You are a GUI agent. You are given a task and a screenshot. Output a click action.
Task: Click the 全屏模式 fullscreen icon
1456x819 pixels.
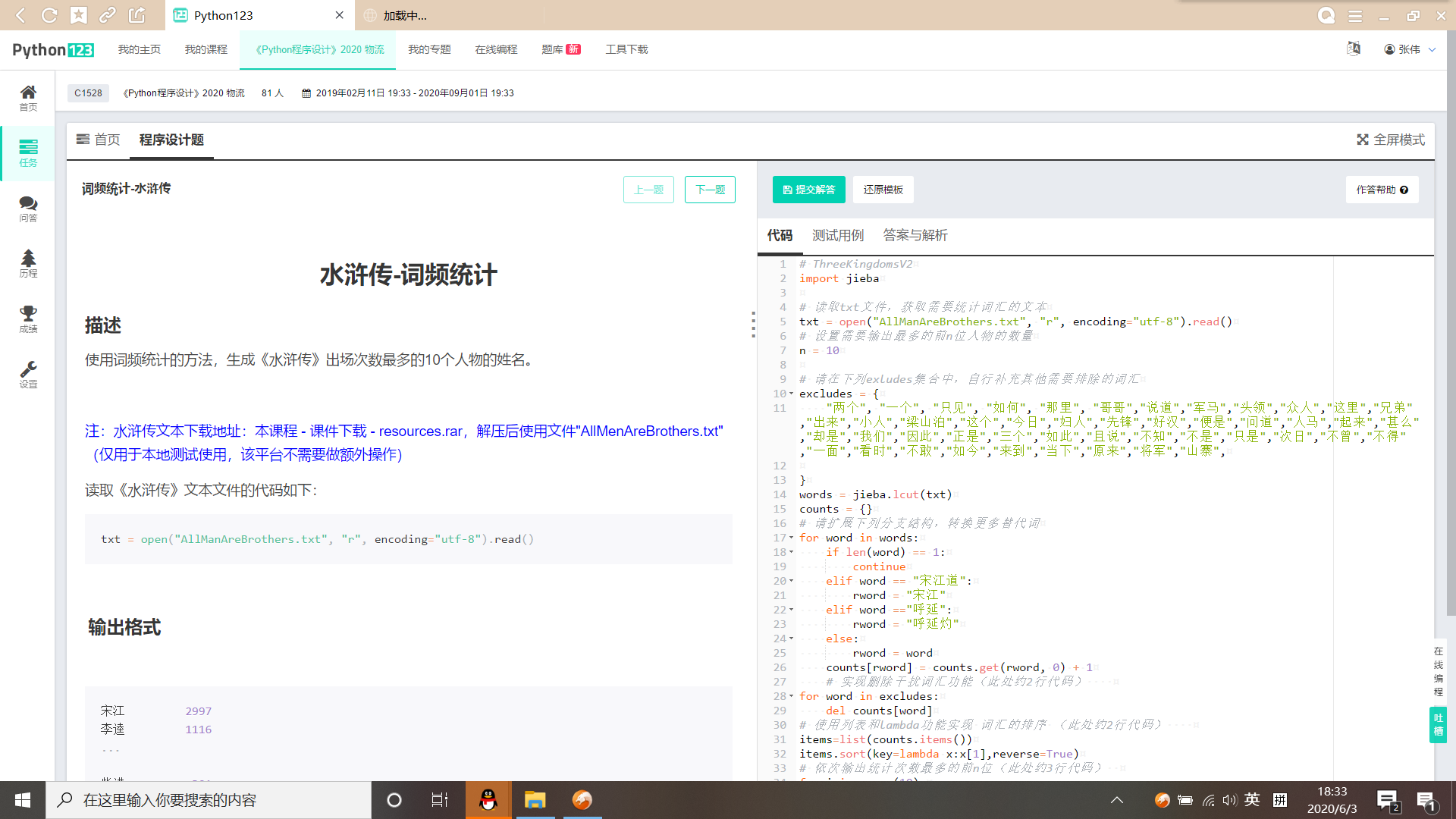(x=1363, y=140)
